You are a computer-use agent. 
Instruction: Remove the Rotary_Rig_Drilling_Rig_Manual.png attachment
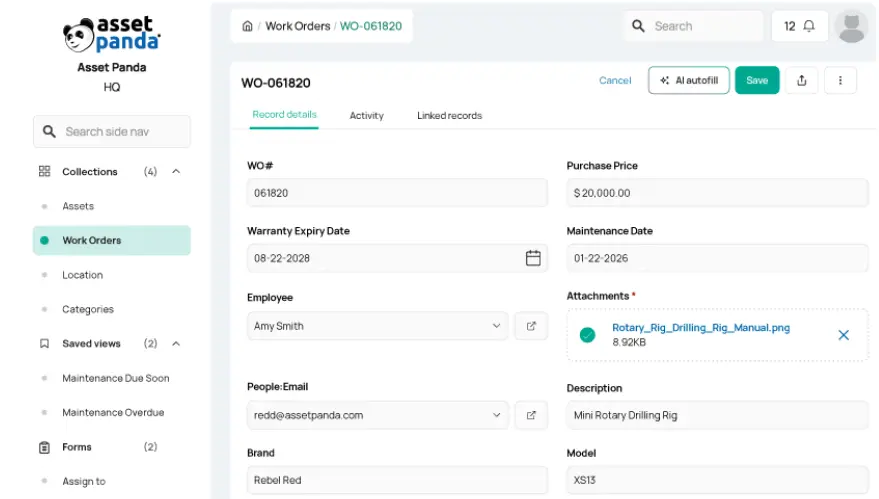[x=843, y=335]
